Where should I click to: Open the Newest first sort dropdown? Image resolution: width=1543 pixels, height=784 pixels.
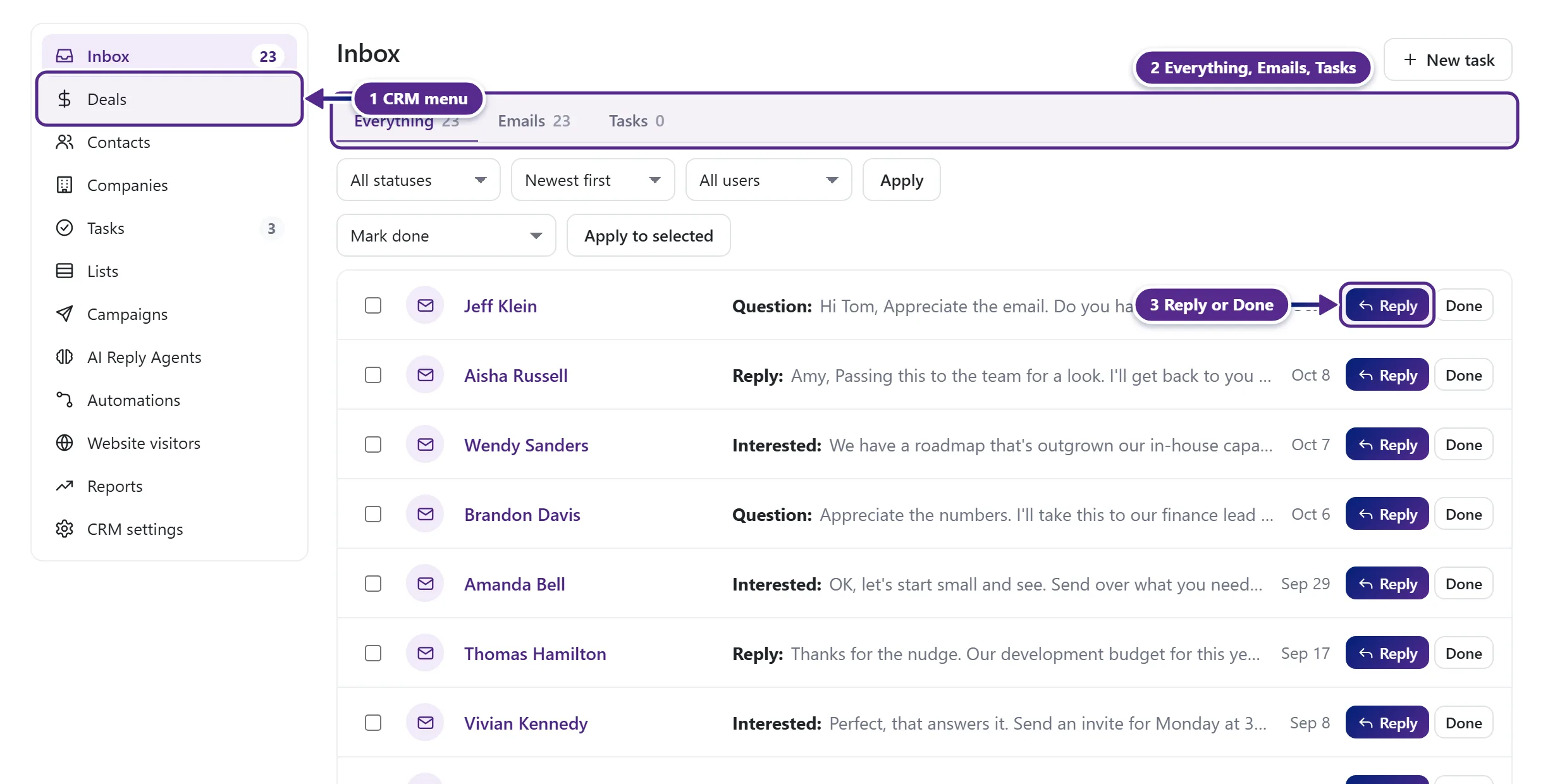(593, 180)
